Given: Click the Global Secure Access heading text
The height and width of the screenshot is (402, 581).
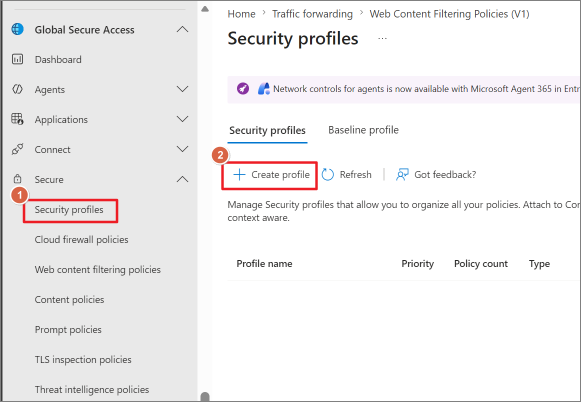Looking at the screenshot, I should point(84,30).
